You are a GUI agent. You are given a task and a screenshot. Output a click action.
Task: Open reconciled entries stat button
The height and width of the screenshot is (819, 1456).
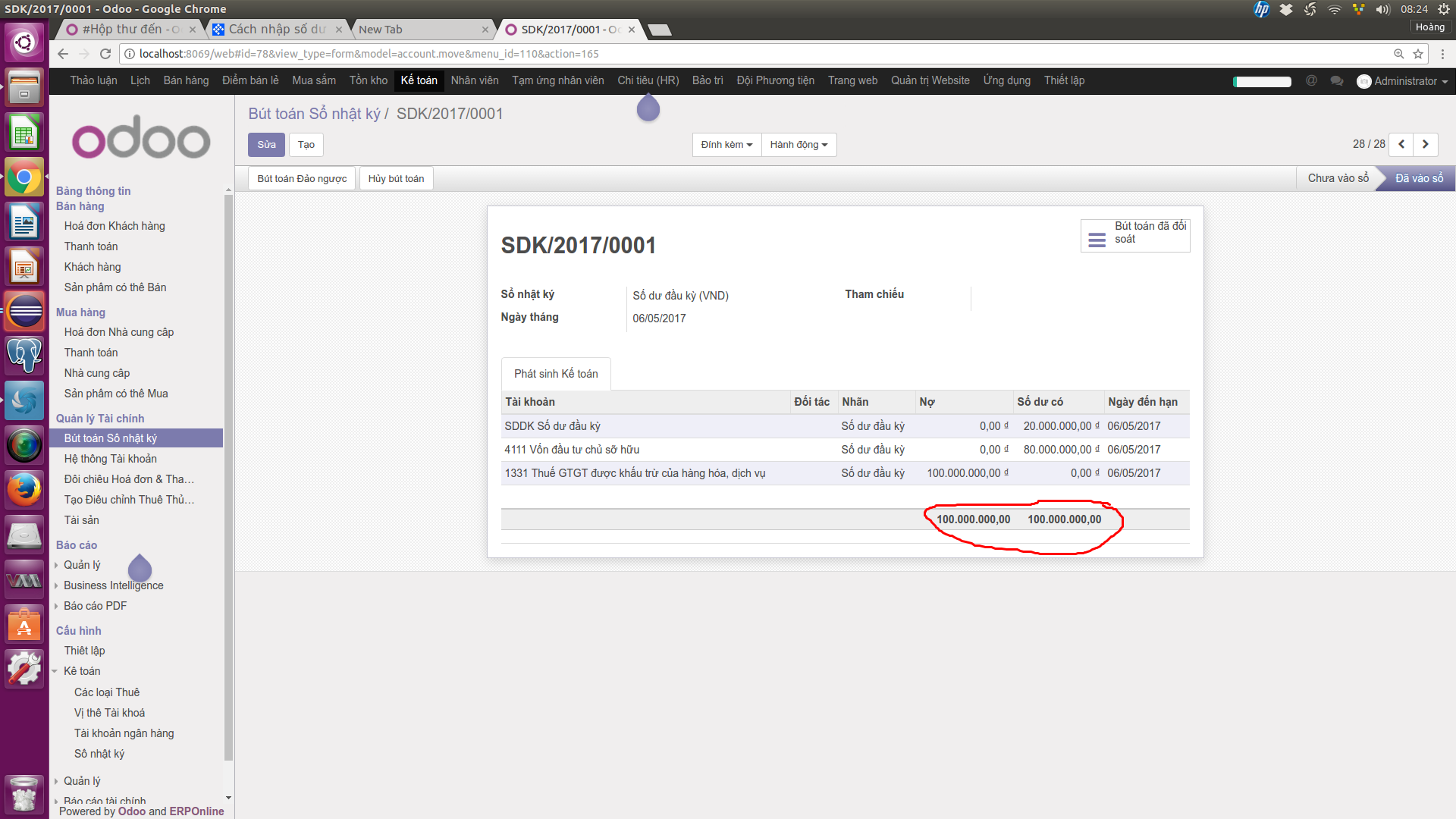(1135, 235)
